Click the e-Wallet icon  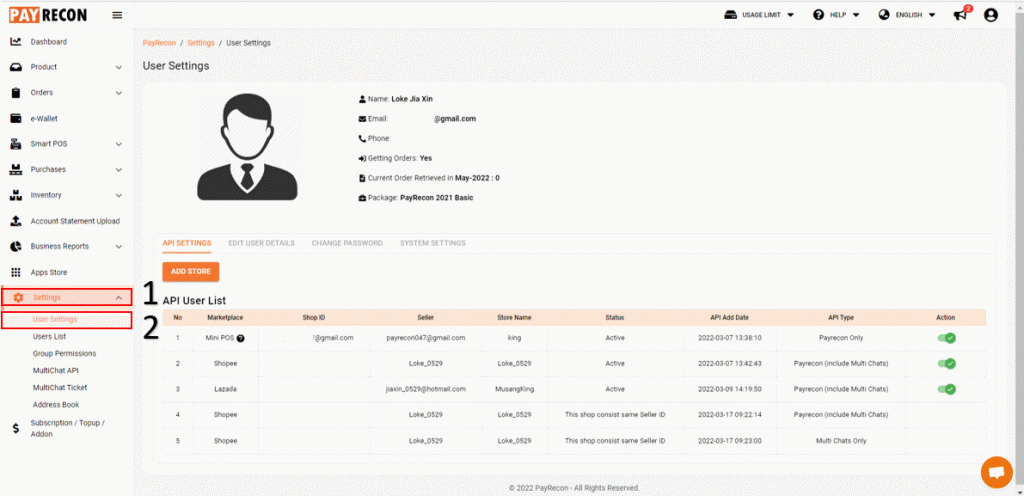coord(16,119)
